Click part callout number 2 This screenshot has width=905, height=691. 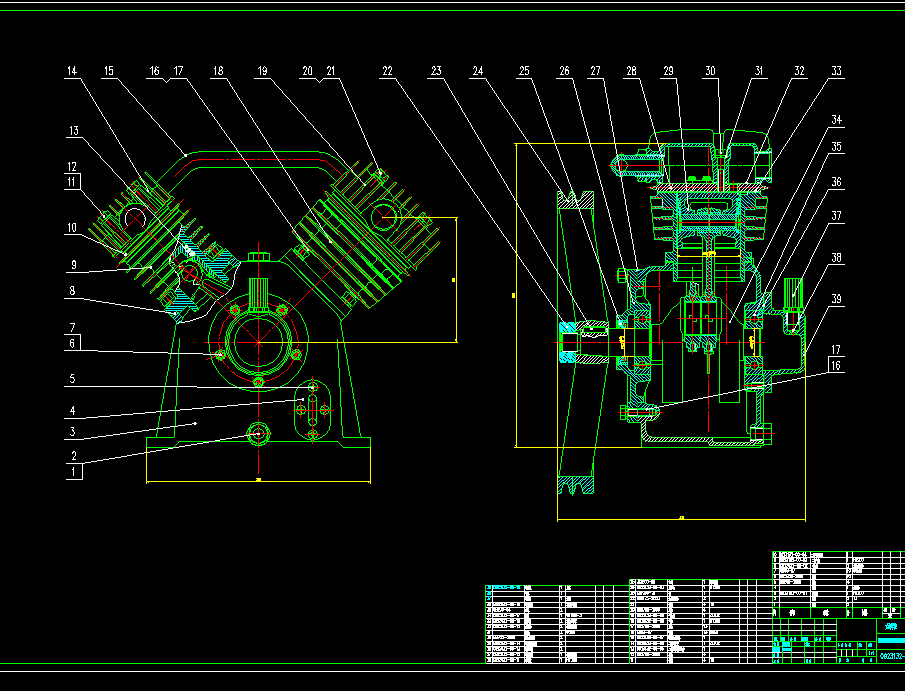point(74,455)
